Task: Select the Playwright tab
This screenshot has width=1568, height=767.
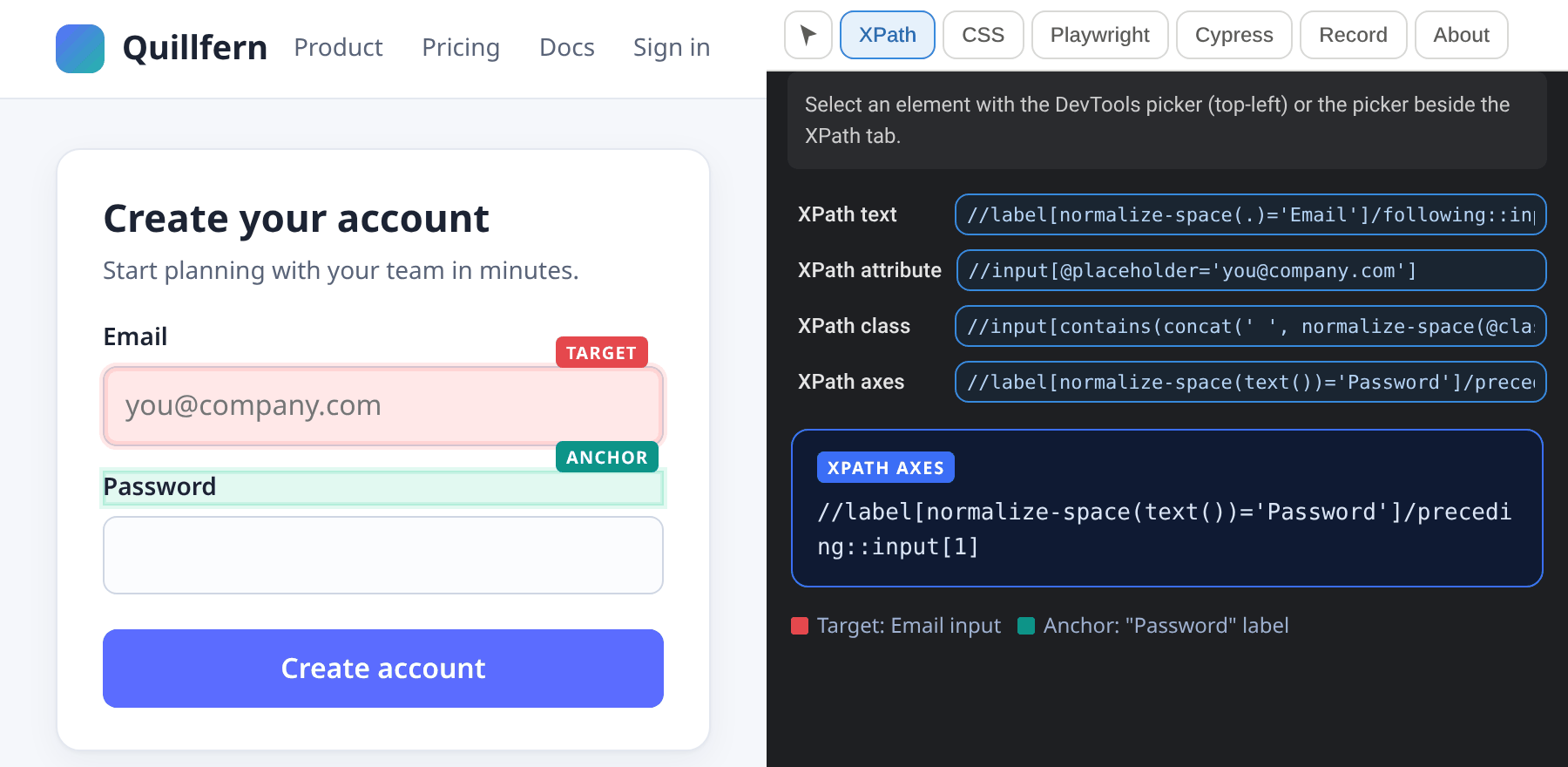Action: coord(1099,35)
